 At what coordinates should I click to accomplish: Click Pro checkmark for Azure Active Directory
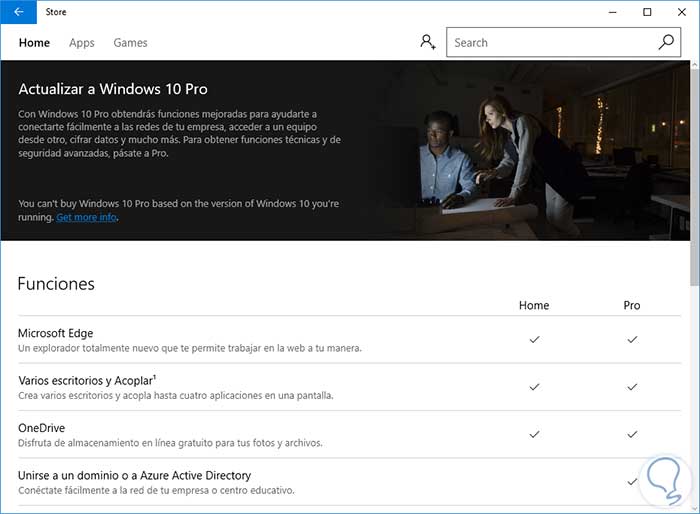pos(632,482)
